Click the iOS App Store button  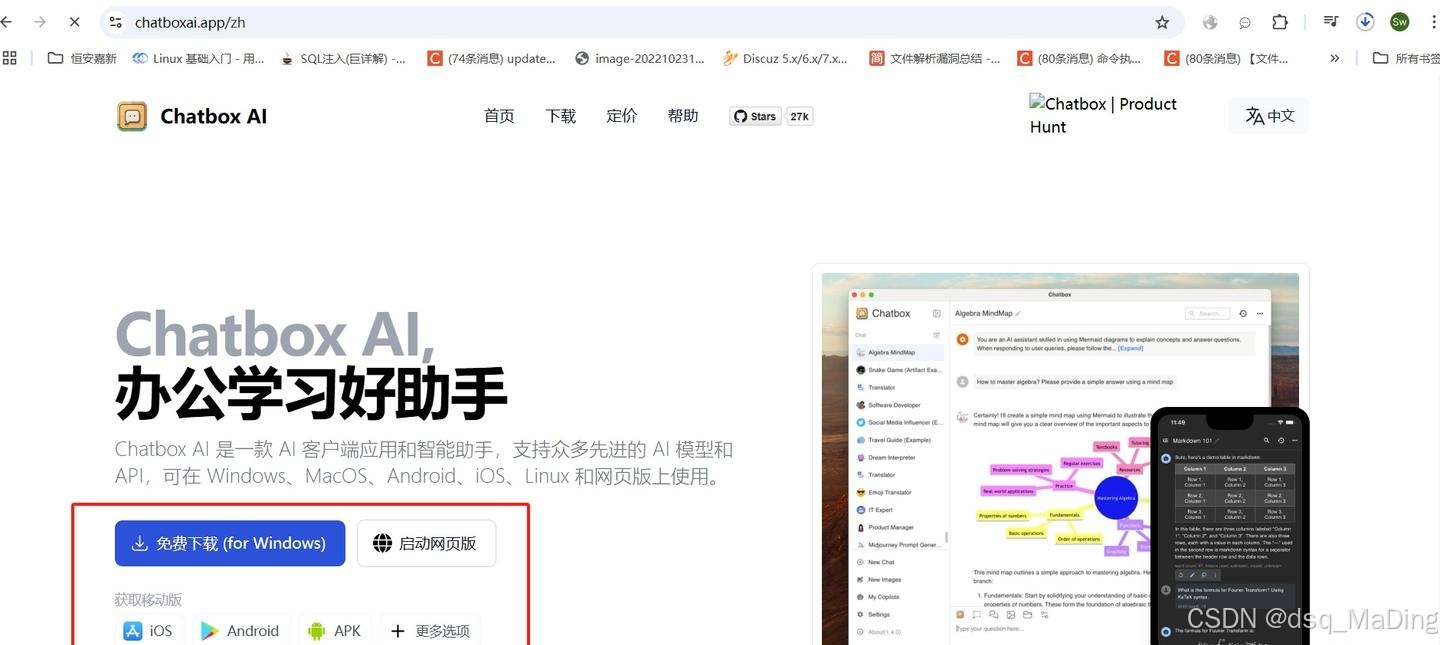[148, 630]
